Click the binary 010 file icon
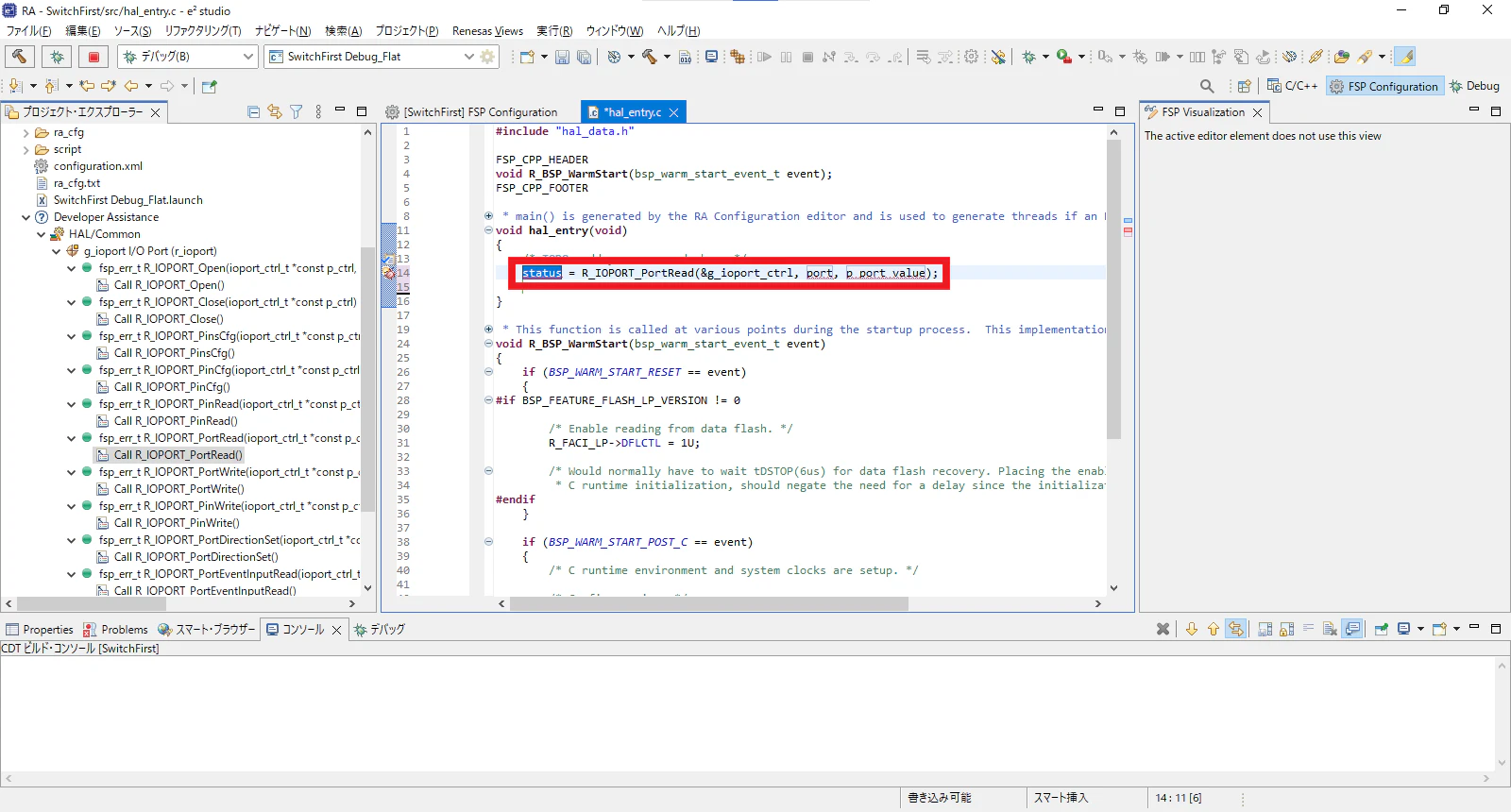The width and height of the screenshot is (1511, 812). 686,57
